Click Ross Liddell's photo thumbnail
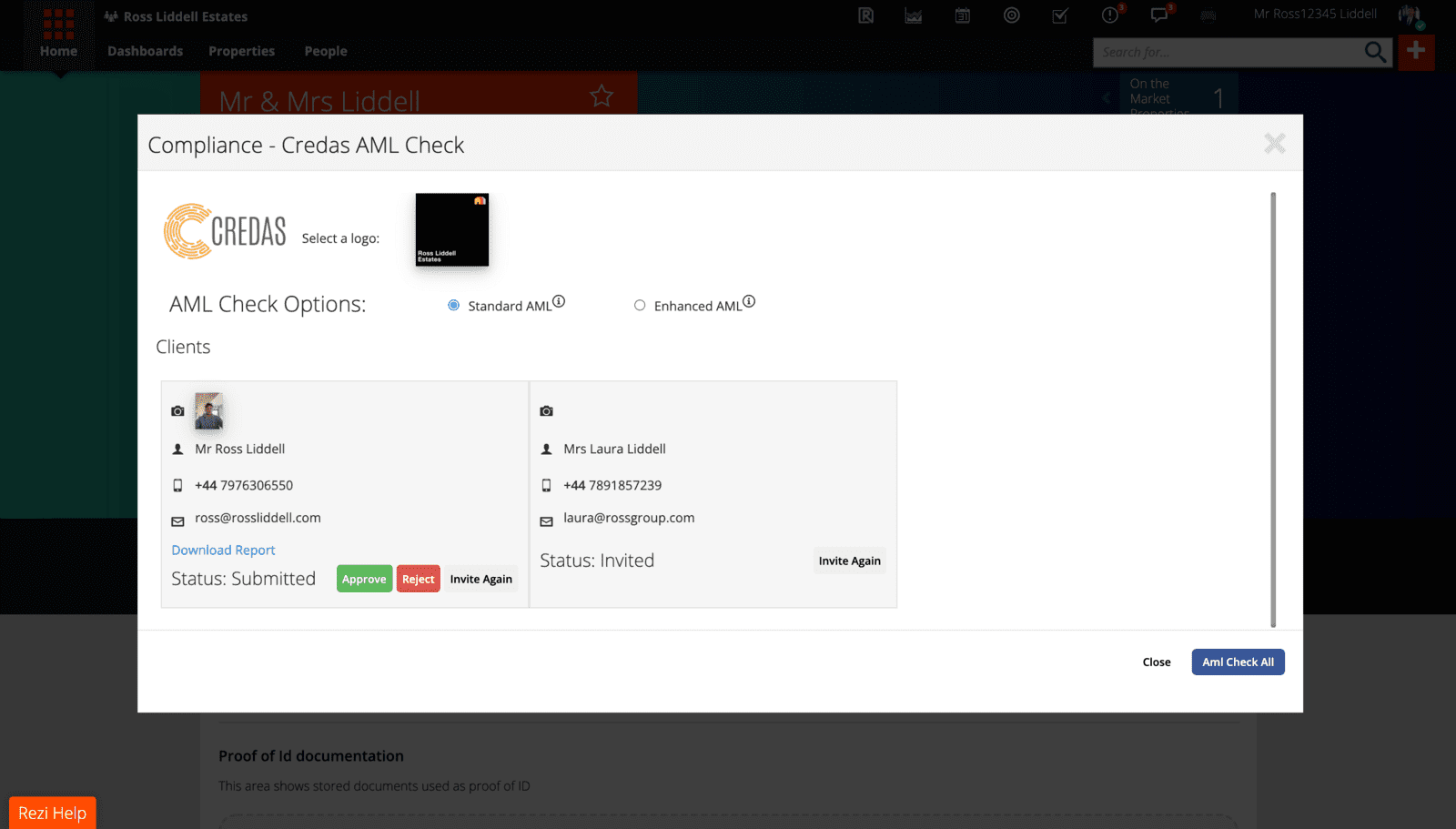Image resolution: width=1456 pixels, height=829 pixels. pos(209,410)
